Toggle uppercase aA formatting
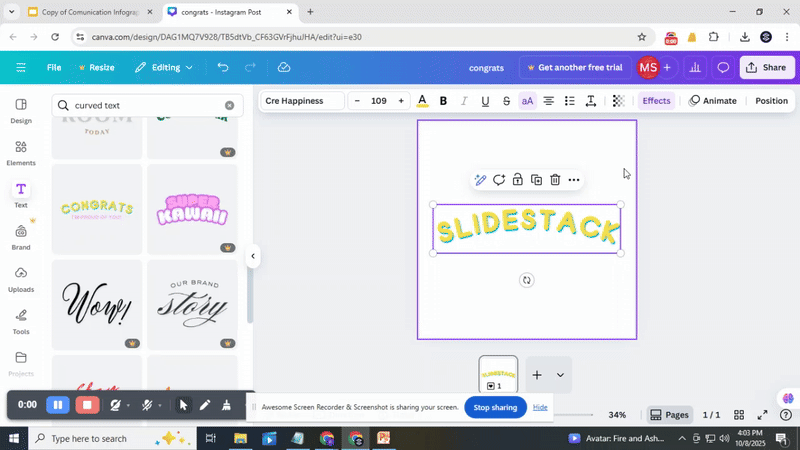Viewport: 800px width, 450px height. click(527, 101)
